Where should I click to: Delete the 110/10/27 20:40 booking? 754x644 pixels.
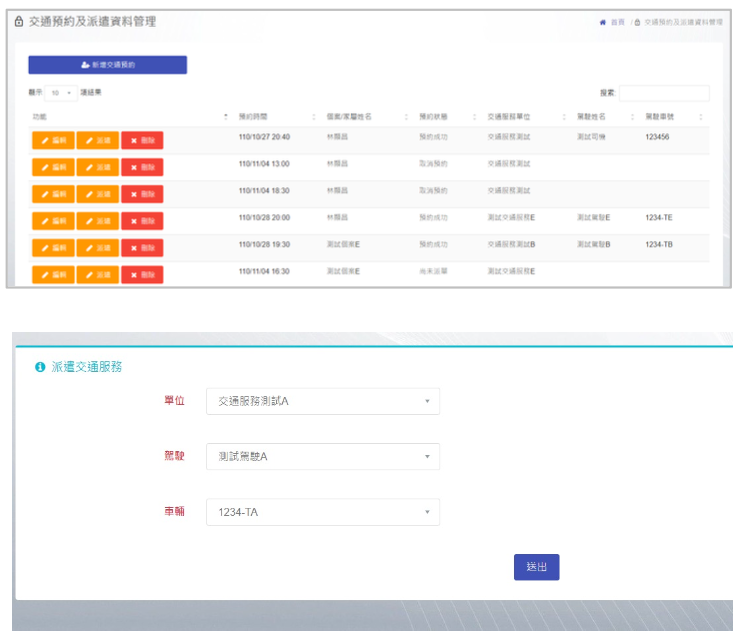[x=142, y=140]
